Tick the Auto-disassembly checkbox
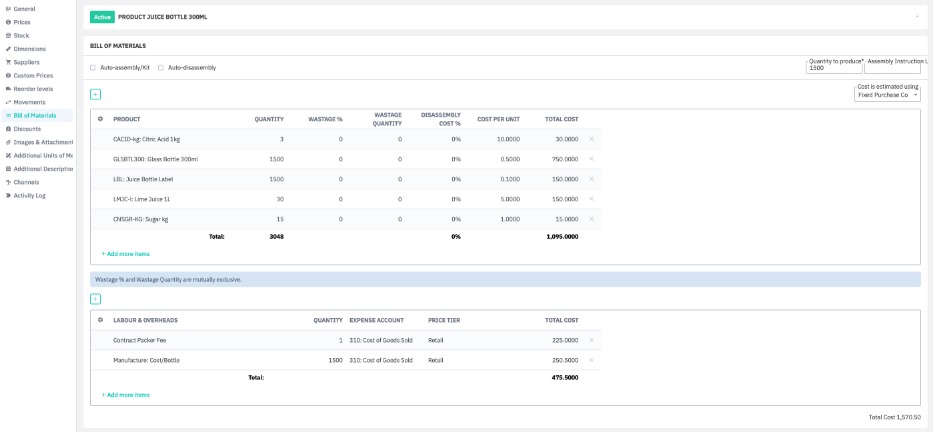 click(x=161, y=68)
